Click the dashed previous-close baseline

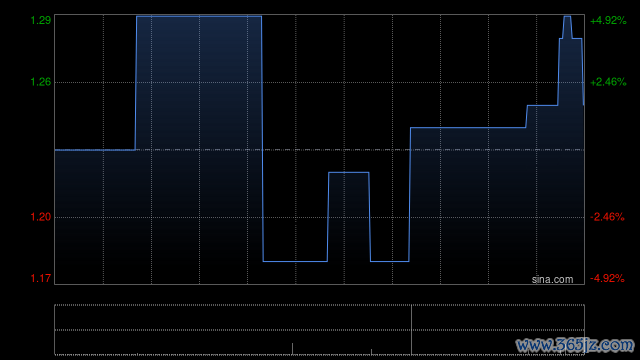coord(319,150)
